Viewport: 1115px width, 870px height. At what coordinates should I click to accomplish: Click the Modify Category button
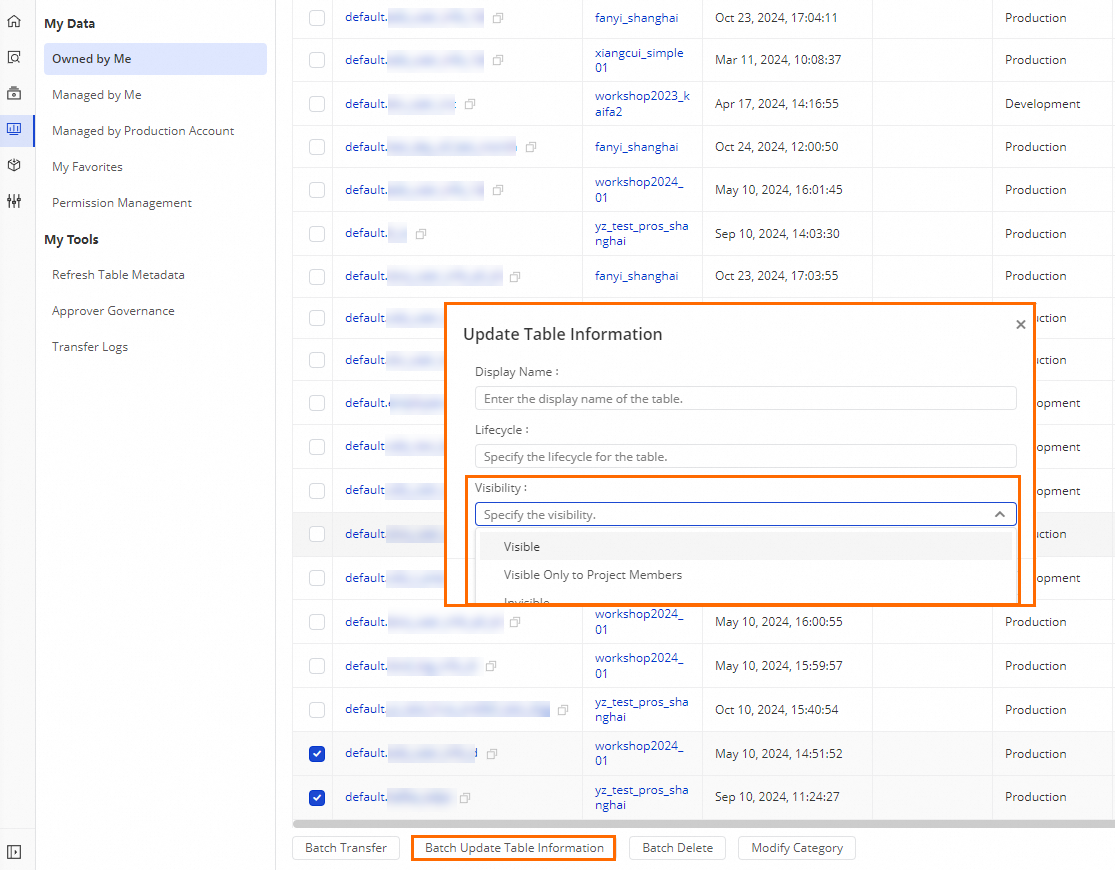pos(796,848)
